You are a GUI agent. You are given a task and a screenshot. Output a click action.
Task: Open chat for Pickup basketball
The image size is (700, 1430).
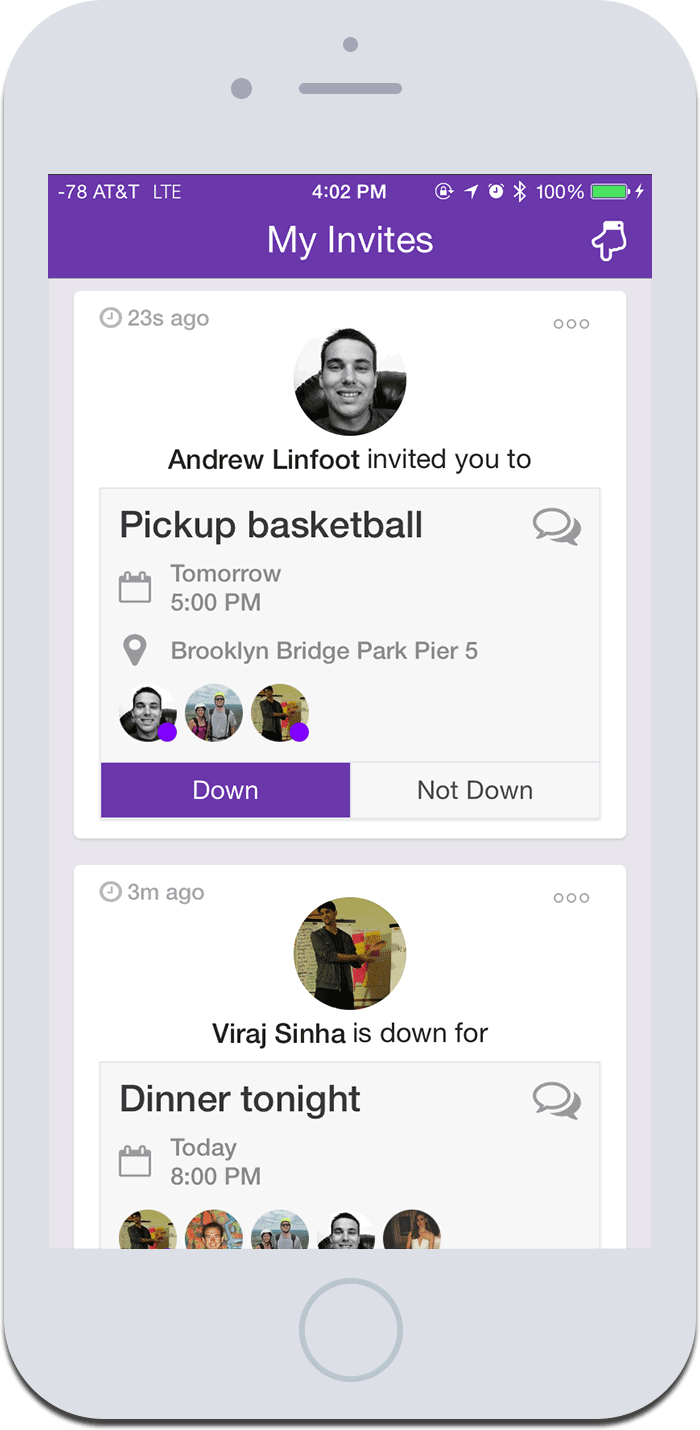556,526
